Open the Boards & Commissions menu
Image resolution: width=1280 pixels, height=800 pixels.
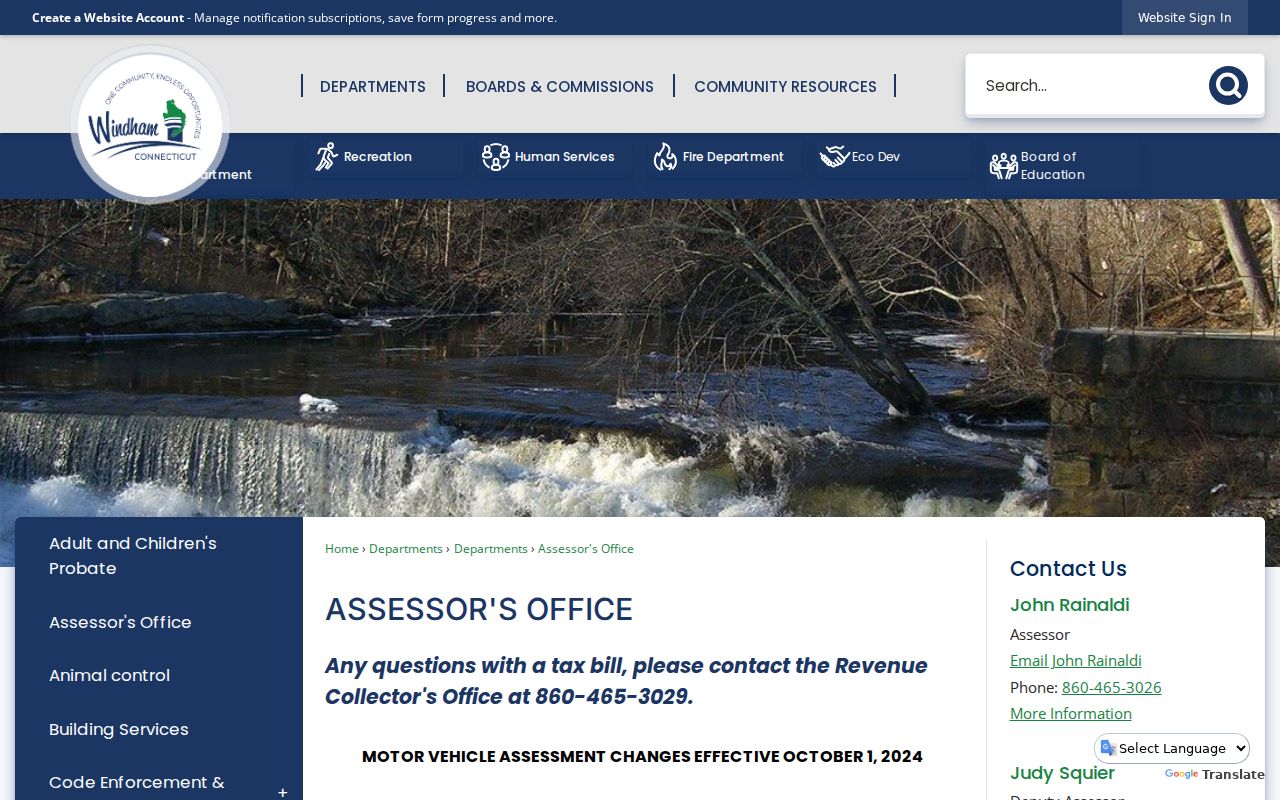point(560,87)
